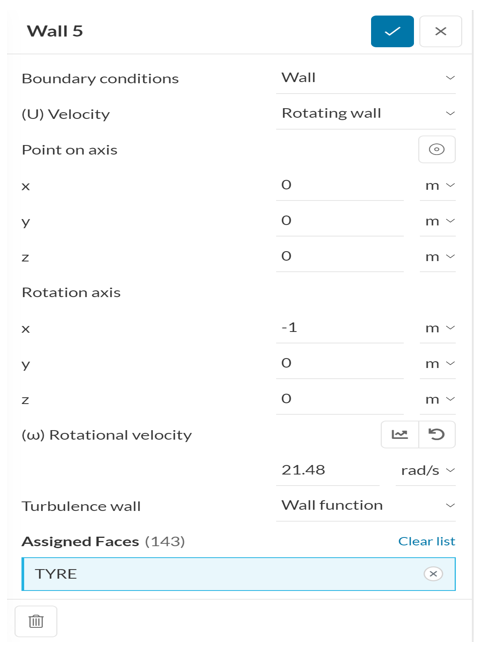
Task: Expand the Turbulence wall function dropdown
Action: [365, 506]
